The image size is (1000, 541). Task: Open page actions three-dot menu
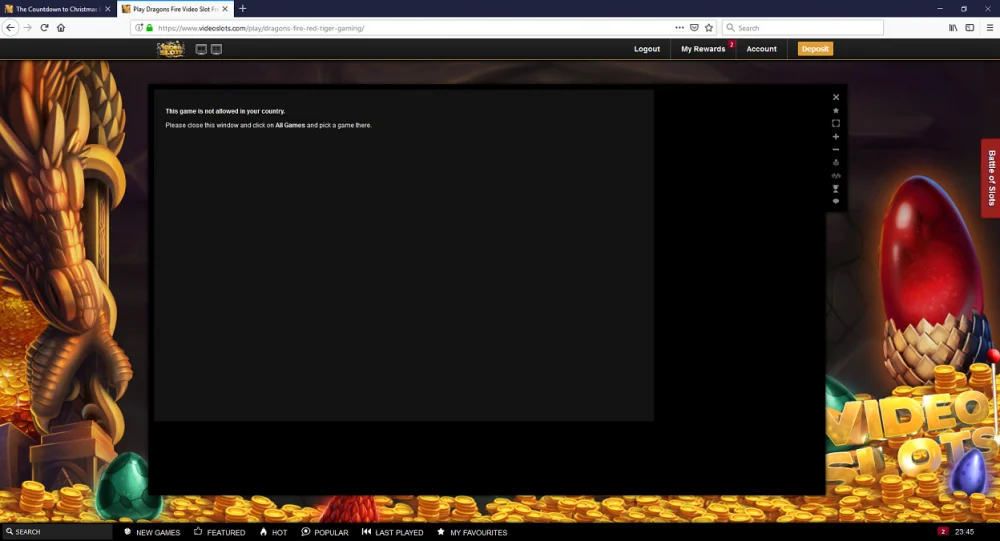coord(679,27)
